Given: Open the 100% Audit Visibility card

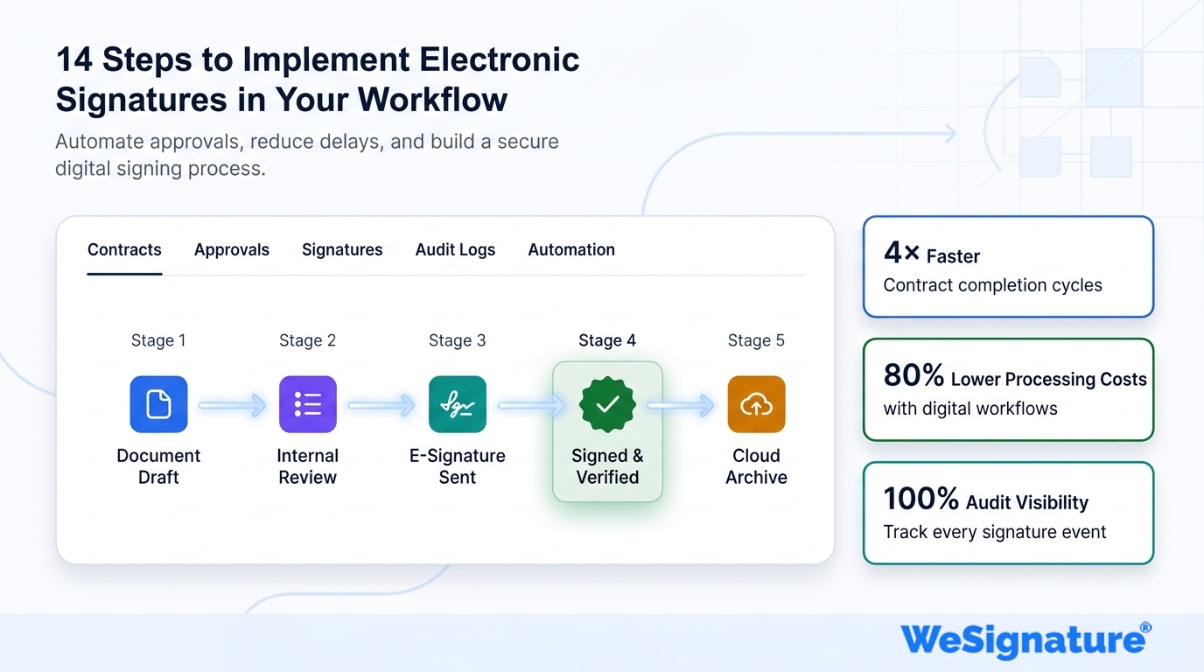Looking at the screenshot, I should (x=1008, y=513).
